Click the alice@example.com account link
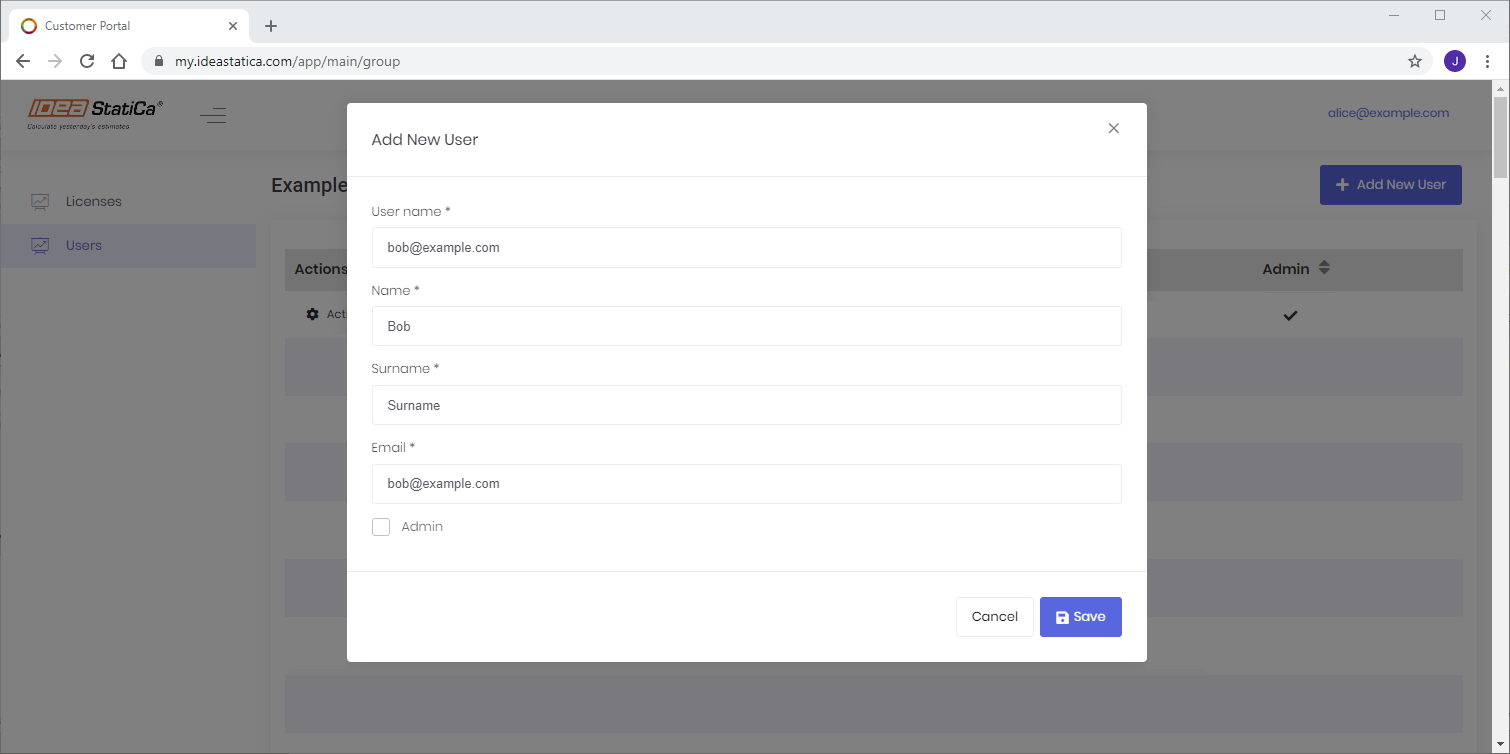1510x754 pixels. 1388,113
